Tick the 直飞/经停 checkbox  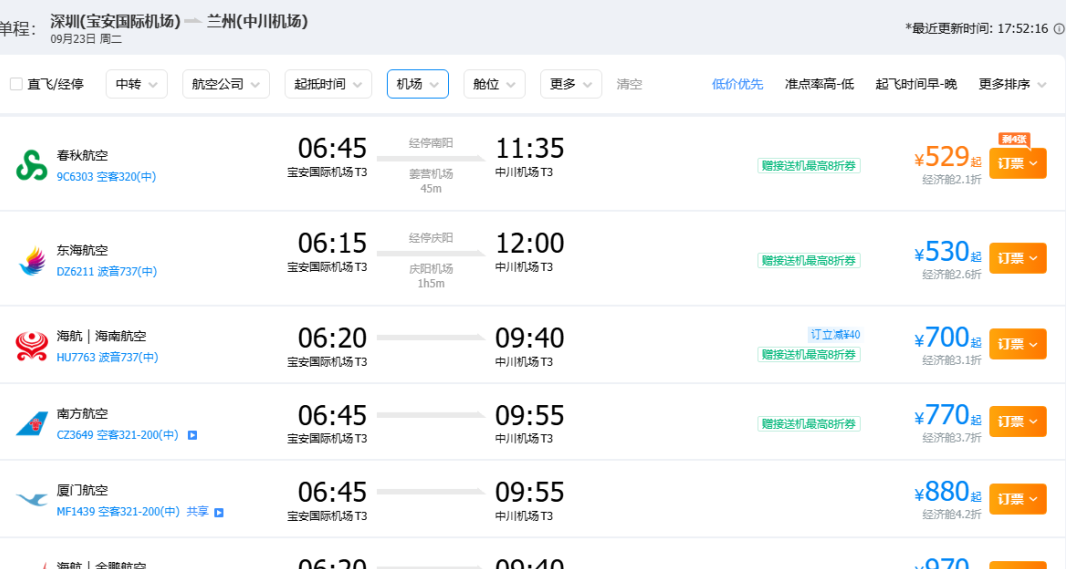pos(16,84)
